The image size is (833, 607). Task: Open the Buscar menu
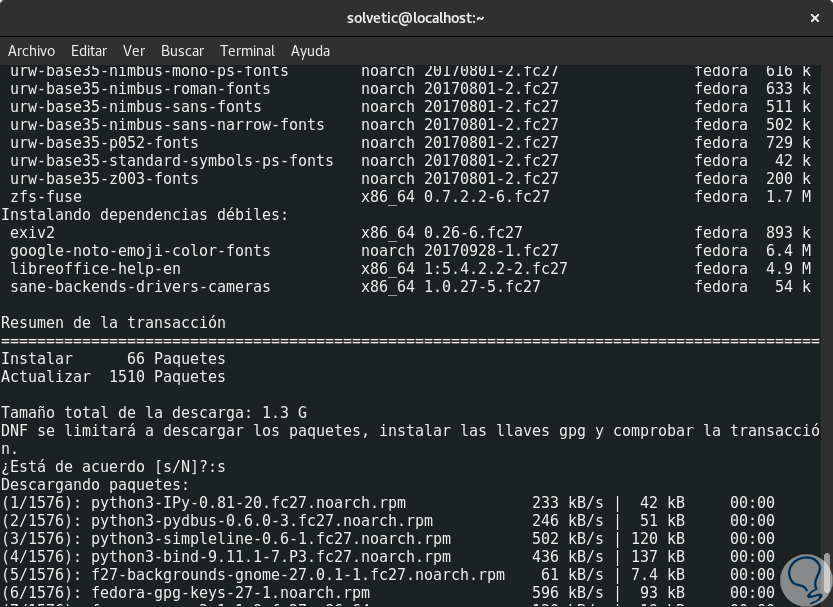[182, 51]
